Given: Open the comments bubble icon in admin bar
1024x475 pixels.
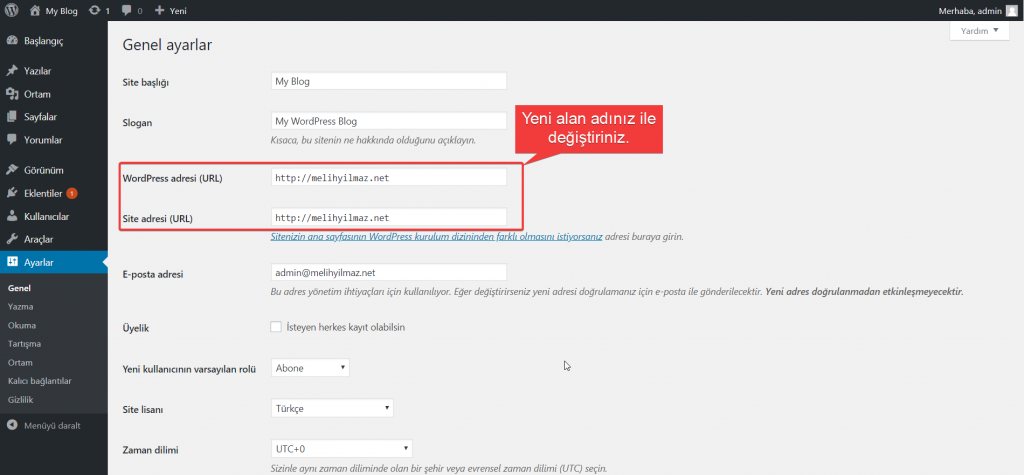Looking at the screenshot, I should (x=127, y=11).
